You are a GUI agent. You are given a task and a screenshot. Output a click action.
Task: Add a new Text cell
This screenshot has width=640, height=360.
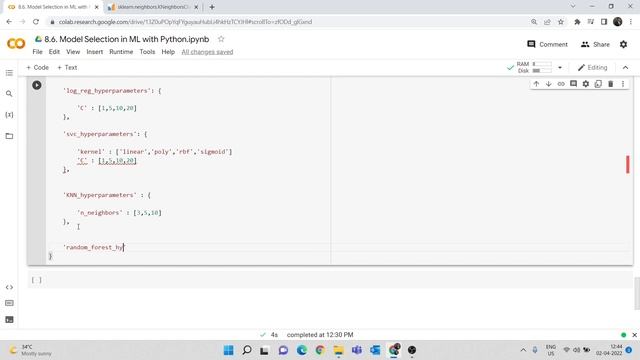pyautogui.click(x=67, y=67)
